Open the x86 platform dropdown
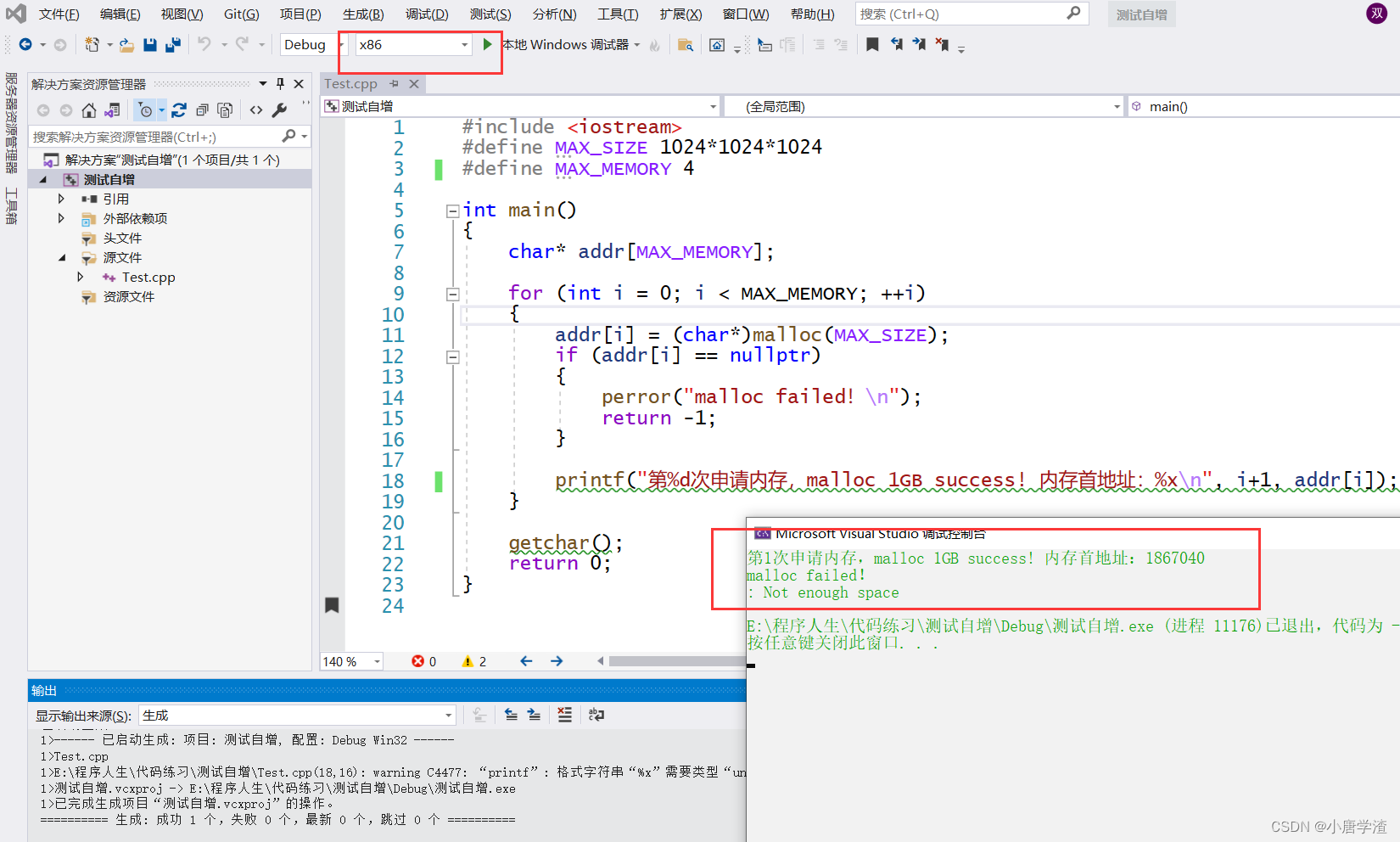 tap(464, 44)
